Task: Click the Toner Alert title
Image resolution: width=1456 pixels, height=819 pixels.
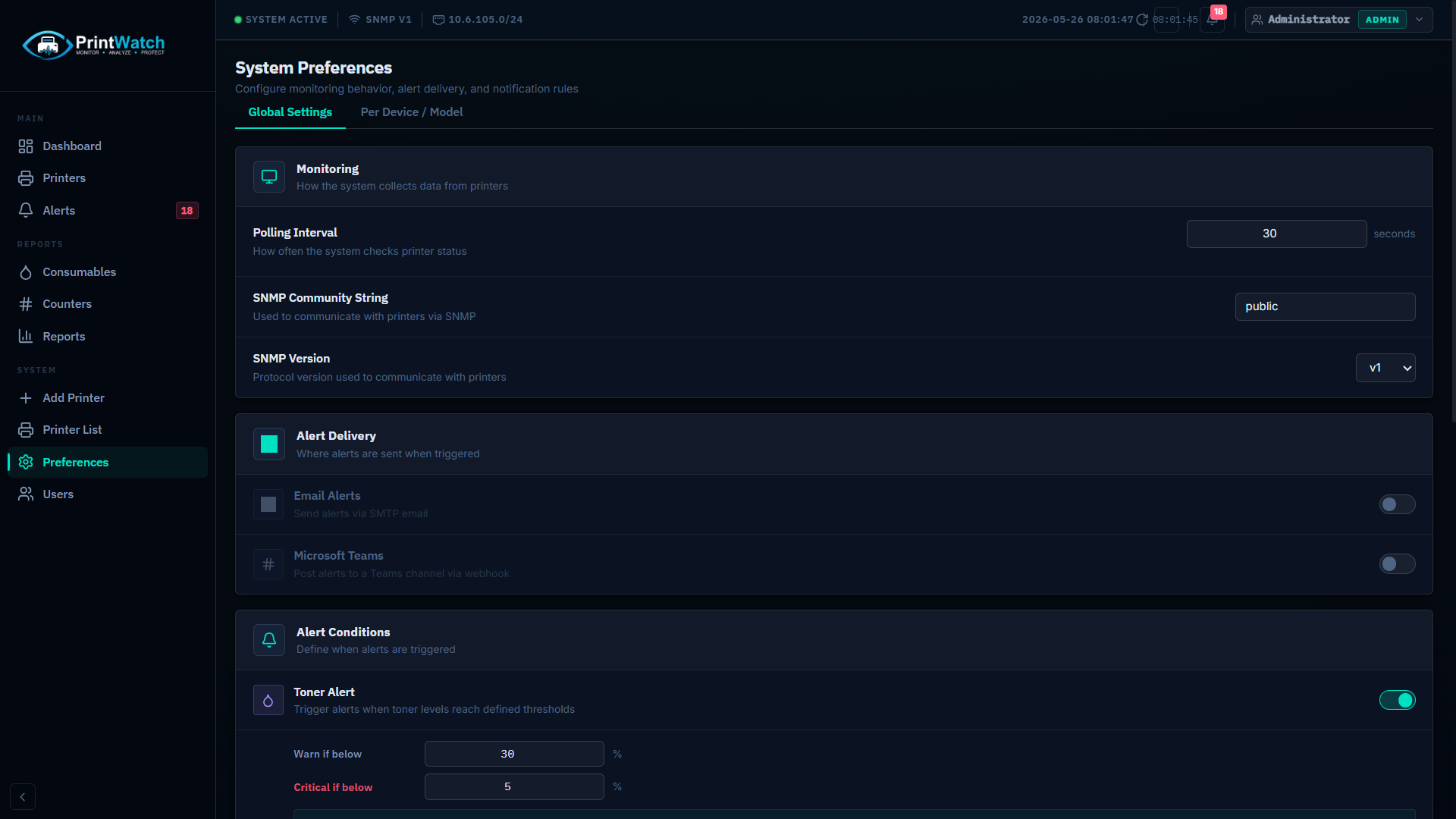Action: tap(324, 692)
